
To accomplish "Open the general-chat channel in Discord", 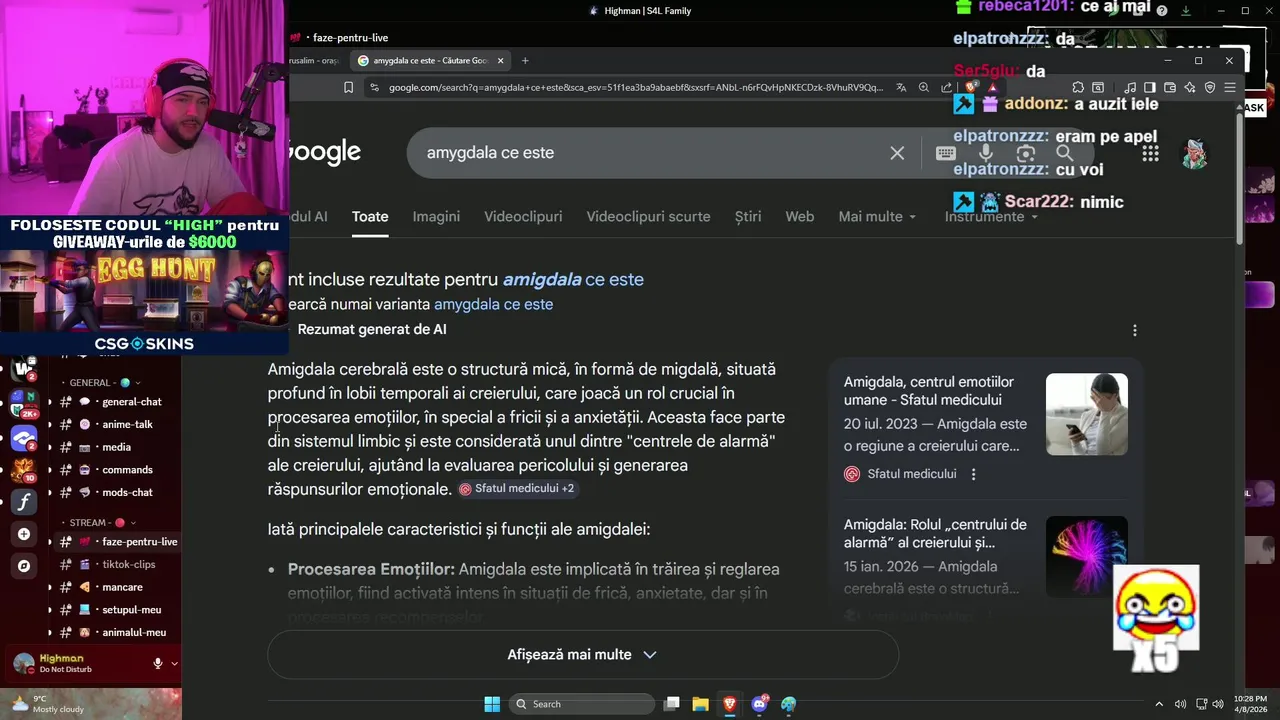I will point(132,402).
